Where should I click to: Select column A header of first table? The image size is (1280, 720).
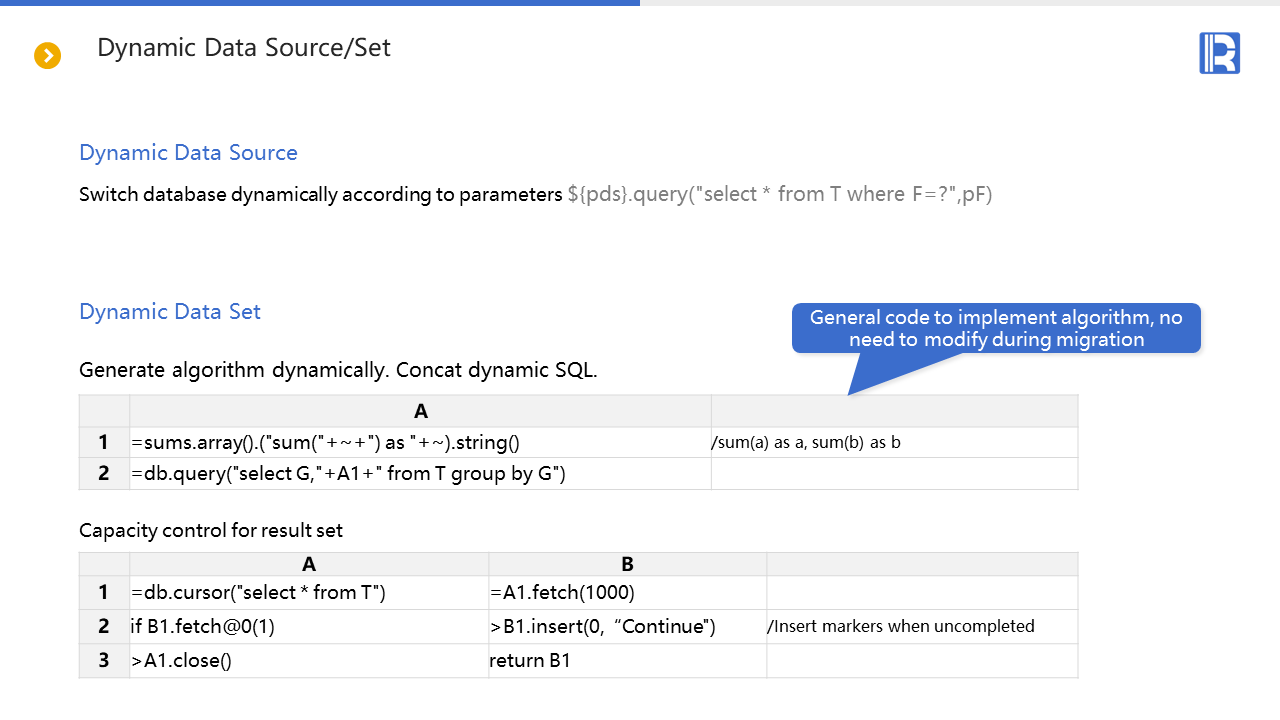420,411
